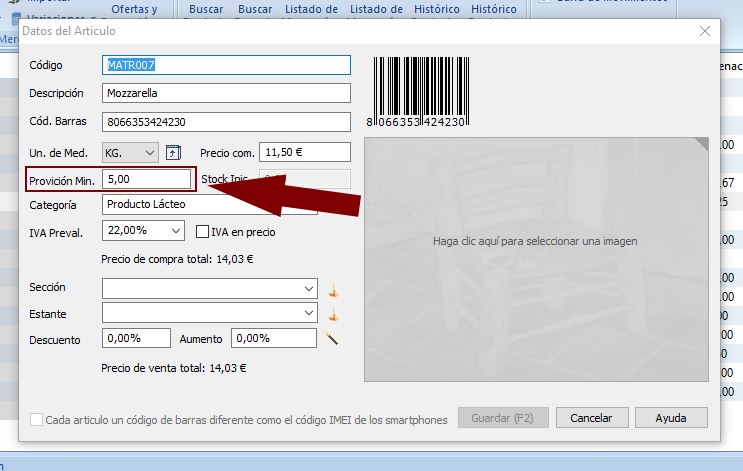743x471 pixels.
Task: Click the Precio de compra total: 14,03 € text
Action: coord(177,259)
